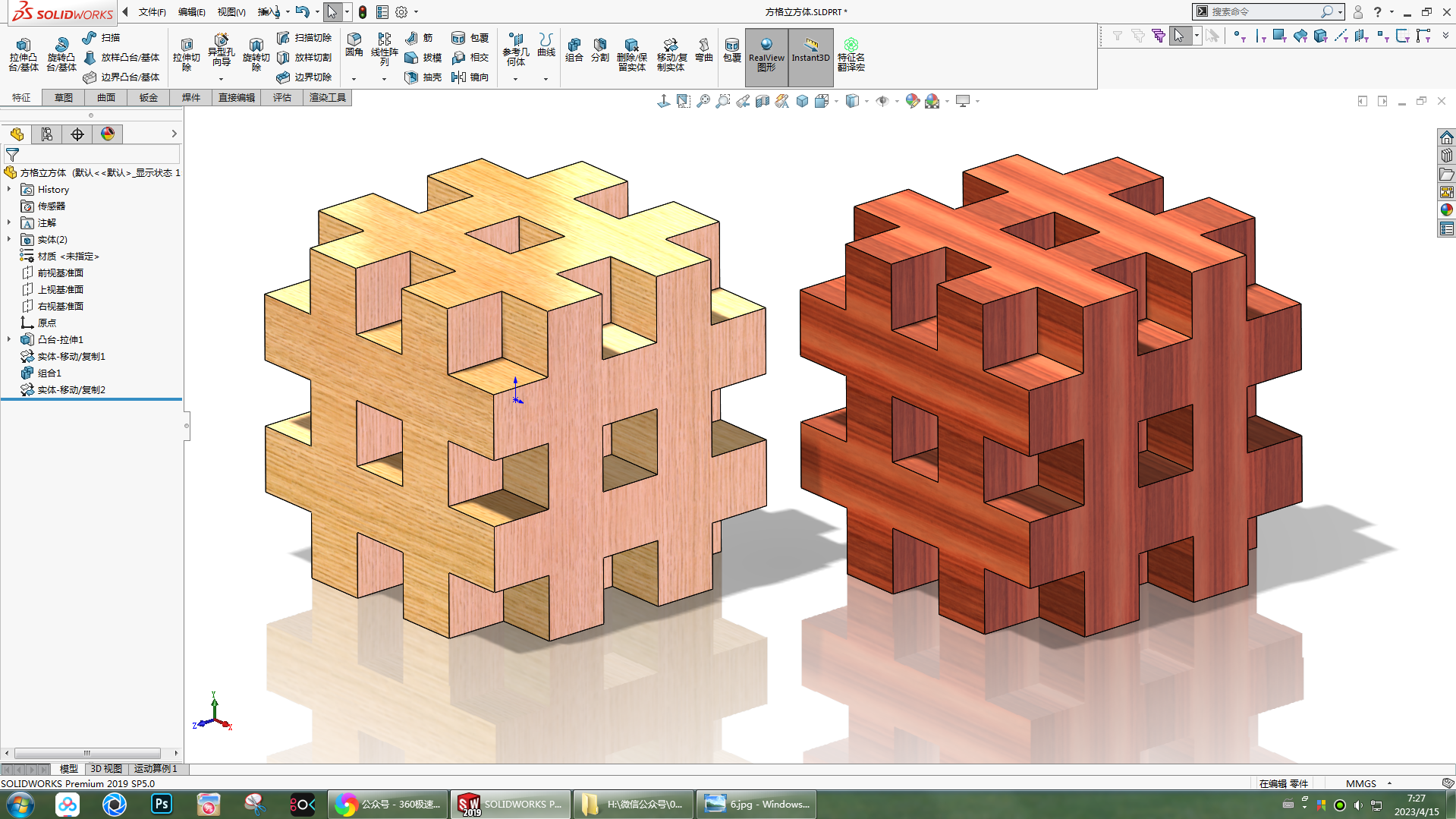Switch to DimXpertManager tab icon
This screenshot has width=1456, height=819.
(x=77, y=134)
